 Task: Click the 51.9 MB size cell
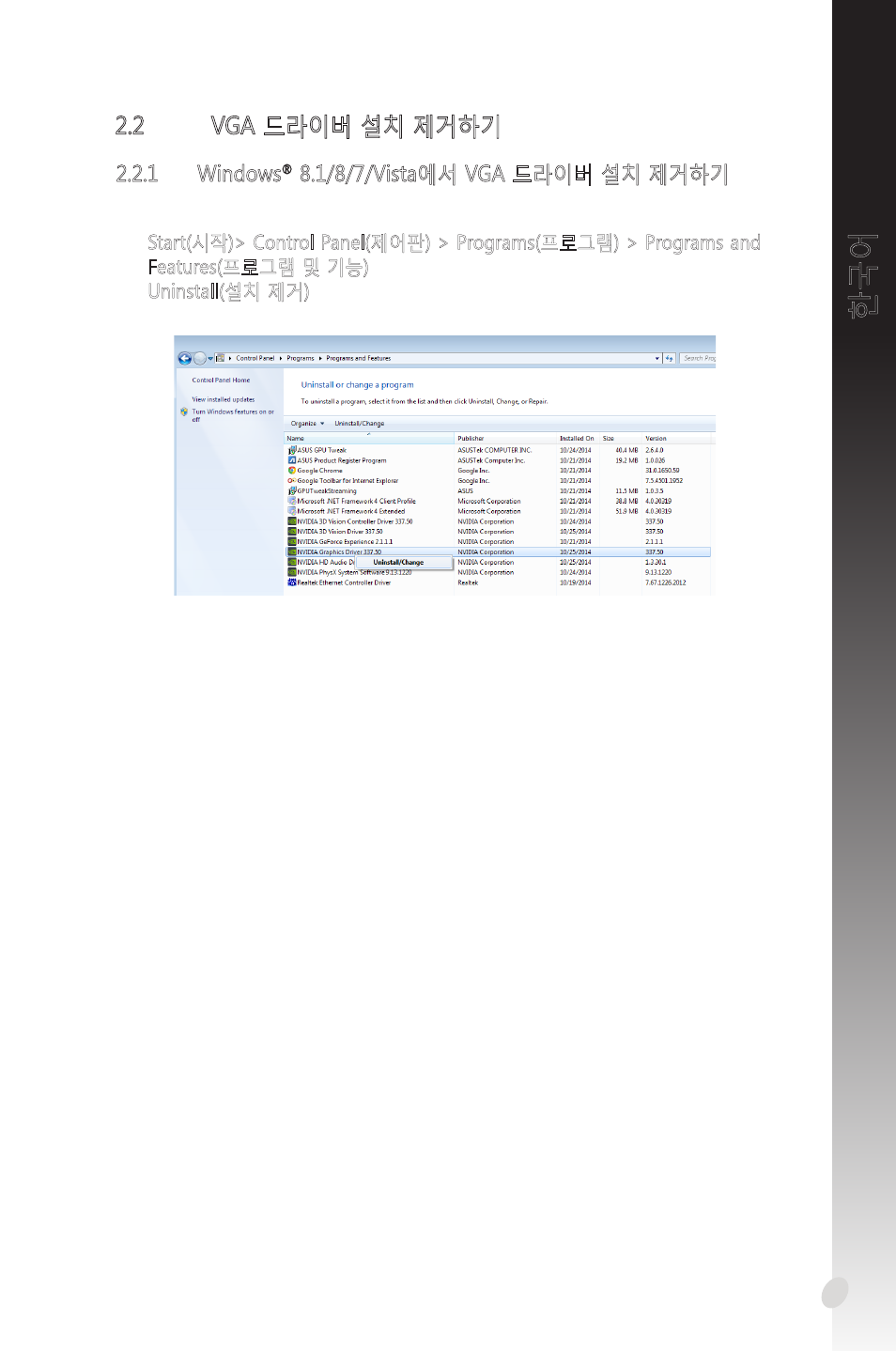point(626,511)
